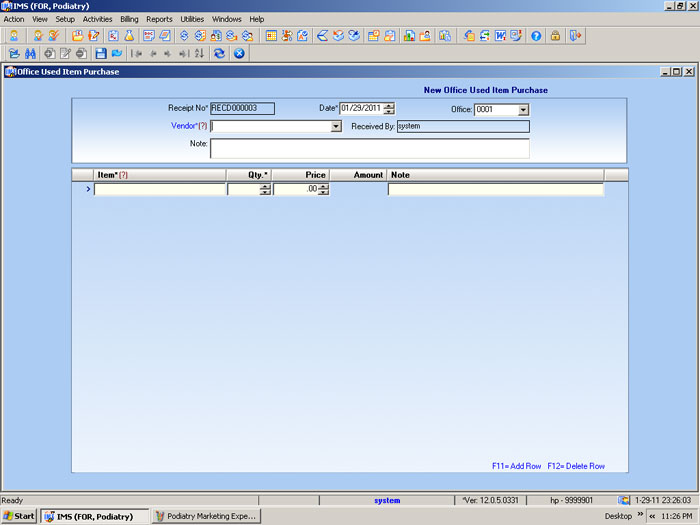Switch to Podiatry Marketing taskbar window

[206, 516]
